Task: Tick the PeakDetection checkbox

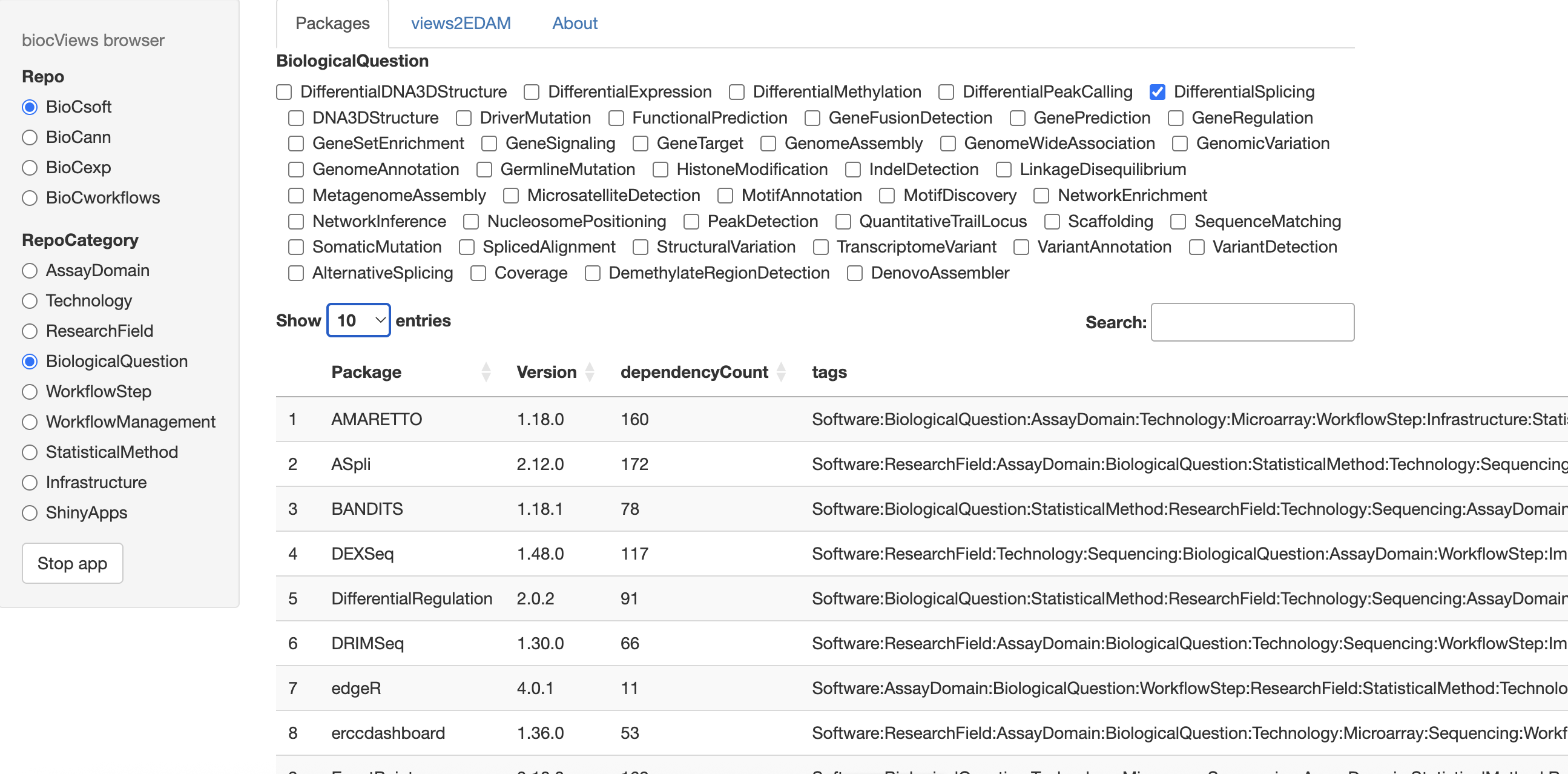Action: (x=691, y=222)
